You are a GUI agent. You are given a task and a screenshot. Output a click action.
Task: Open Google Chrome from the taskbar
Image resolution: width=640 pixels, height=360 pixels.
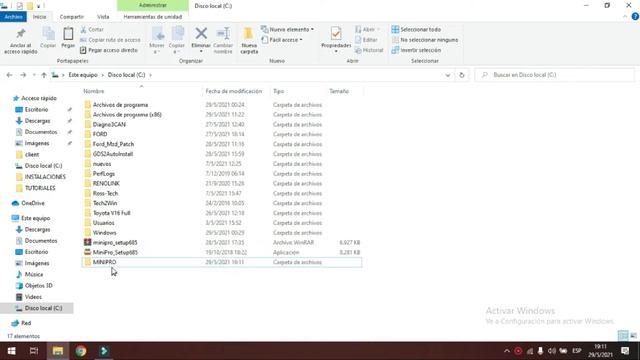point(81,351)
